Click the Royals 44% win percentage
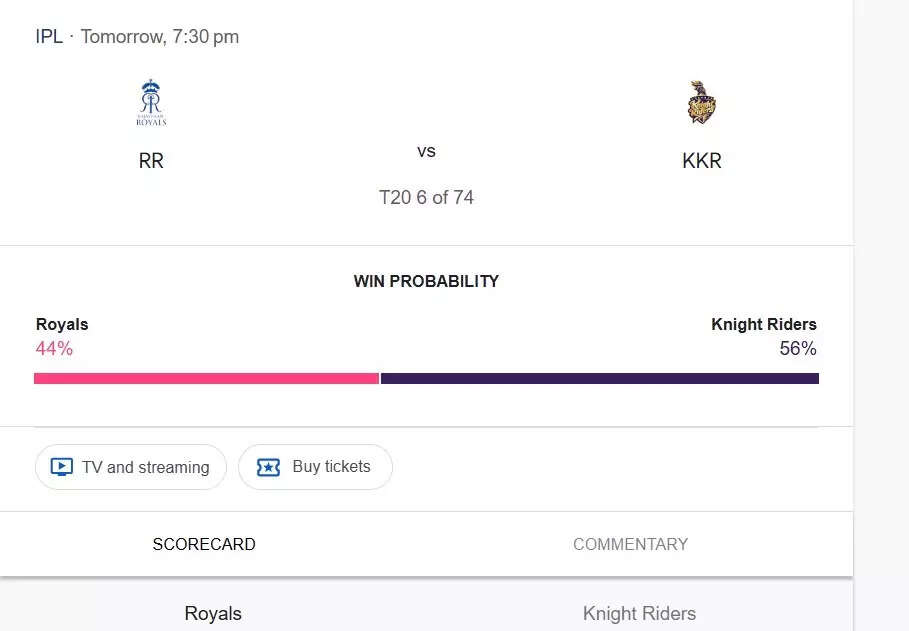909x631 pixels. tap(54, 348)
